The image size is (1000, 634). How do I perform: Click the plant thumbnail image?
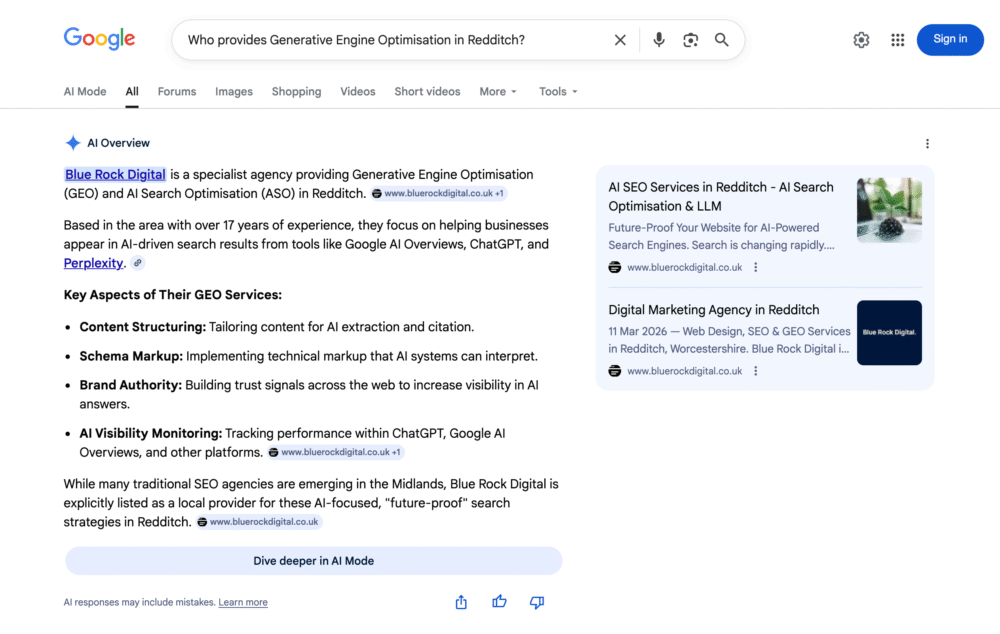[x=889, y=210]
